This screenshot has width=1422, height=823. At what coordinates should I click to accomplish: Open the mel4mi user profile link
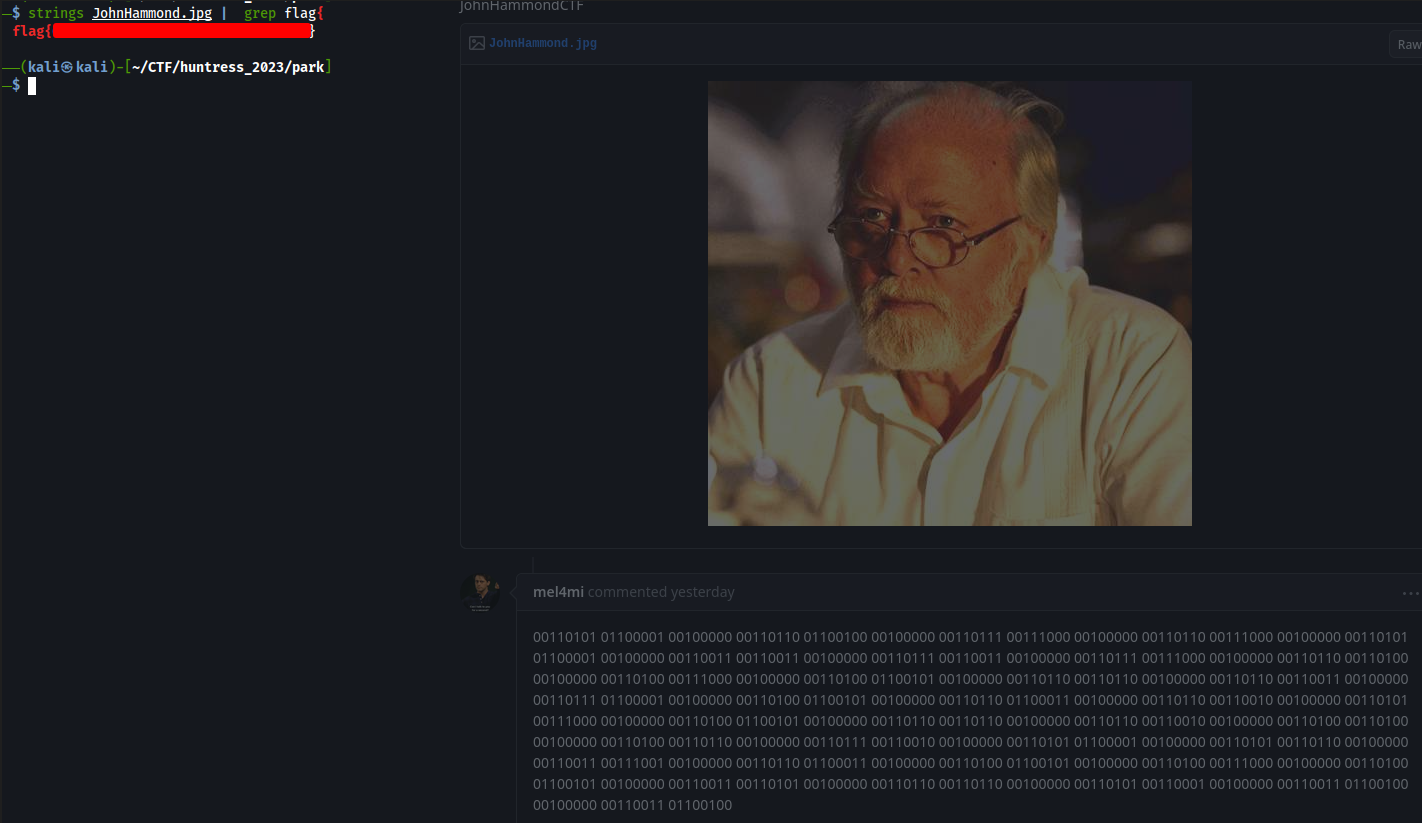(558, 592)
